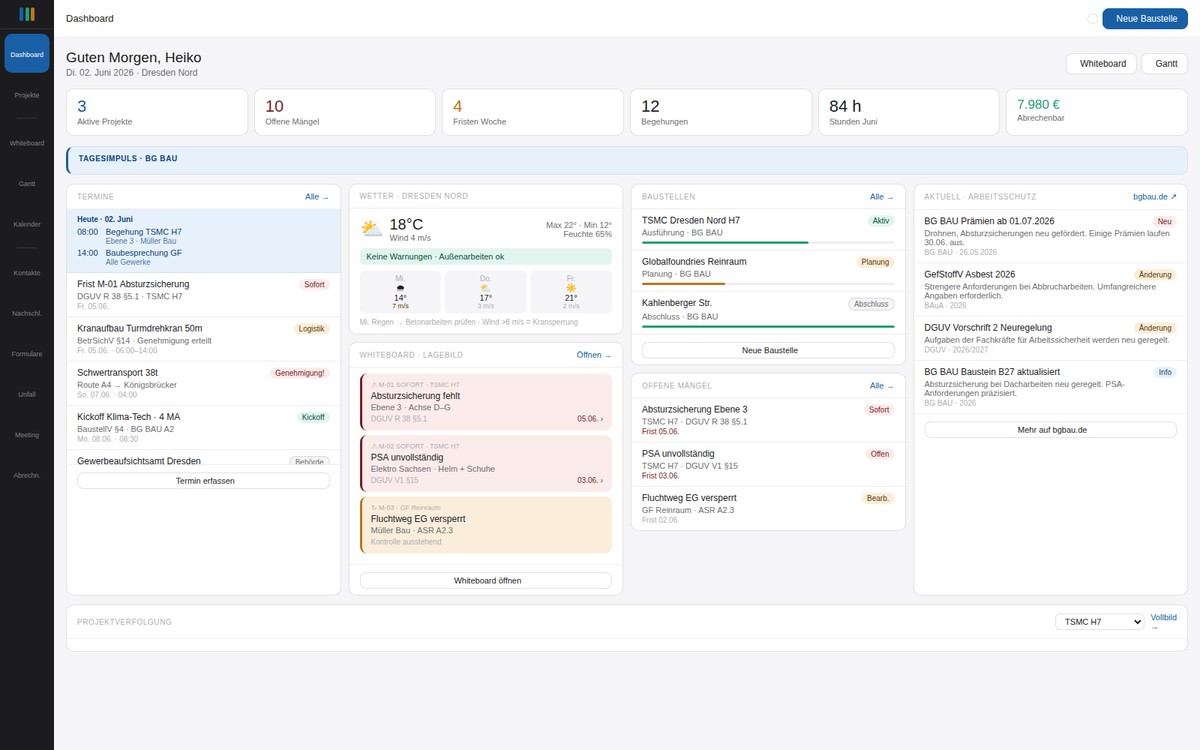Click the round status indicator beside Neue Baustelle
The image size is (1200, 750).
[1092, 18]
